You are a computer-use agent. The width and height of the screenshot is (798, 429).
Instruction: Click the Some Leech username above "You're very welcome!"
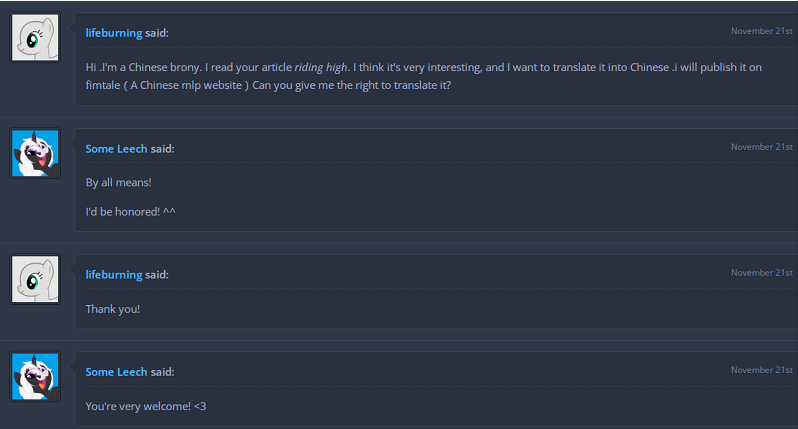[116, 372]
